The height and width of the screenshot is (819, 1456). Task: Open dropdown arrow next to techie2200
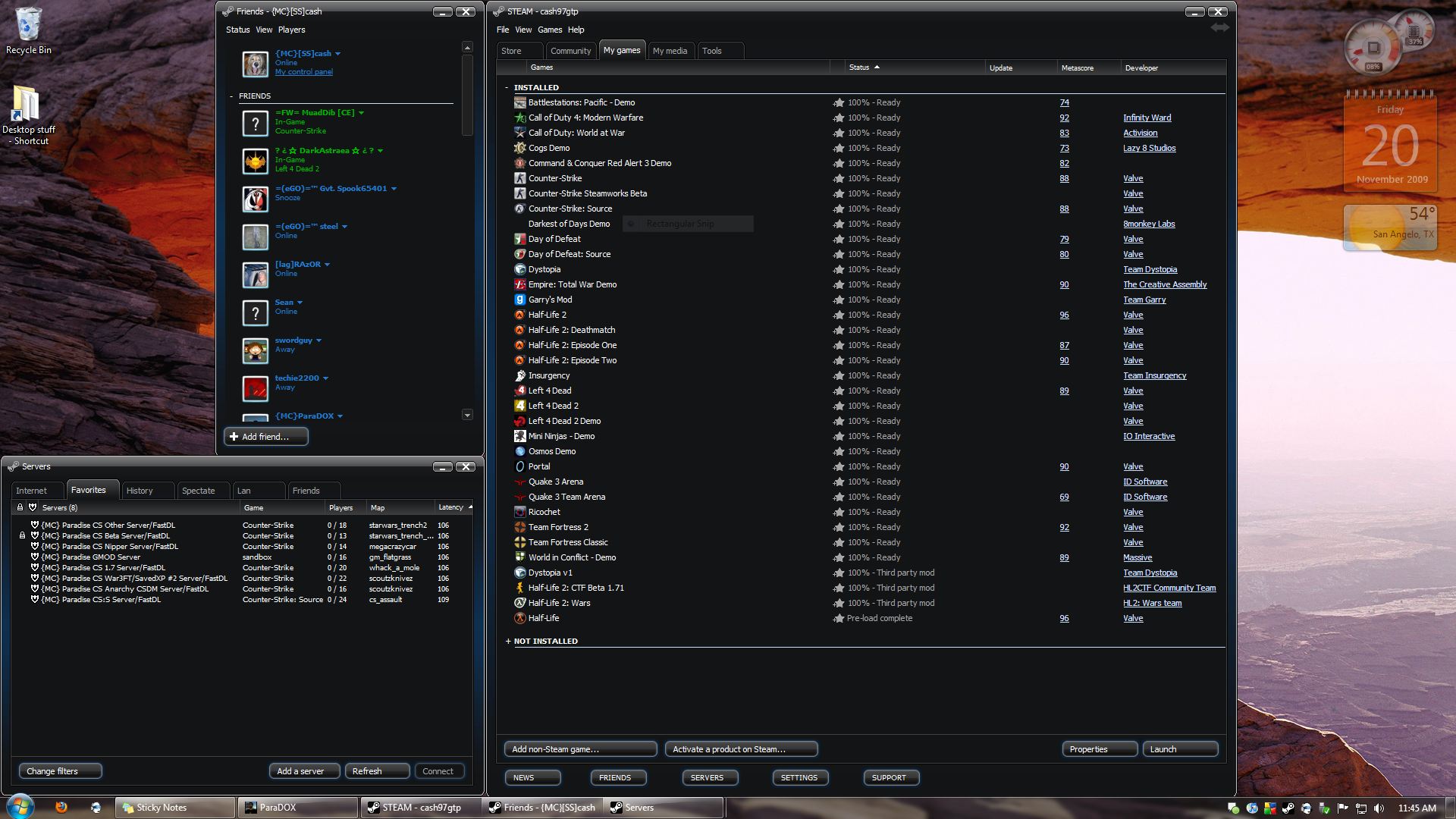coord(325,378)
